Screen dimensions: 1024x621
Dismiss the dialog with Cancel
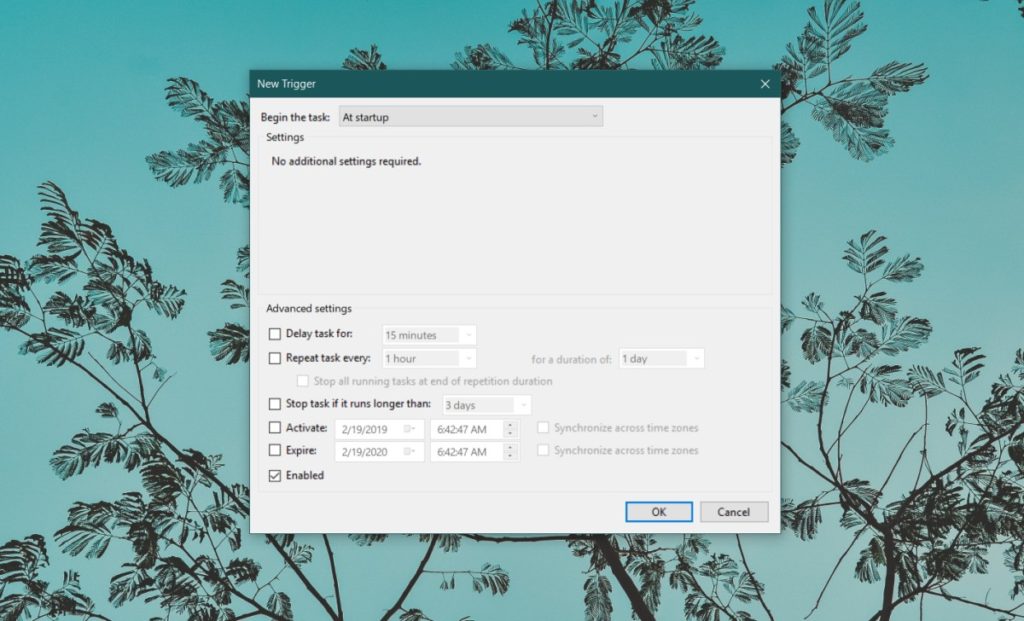pyautogui.click(x=734, y=511)
